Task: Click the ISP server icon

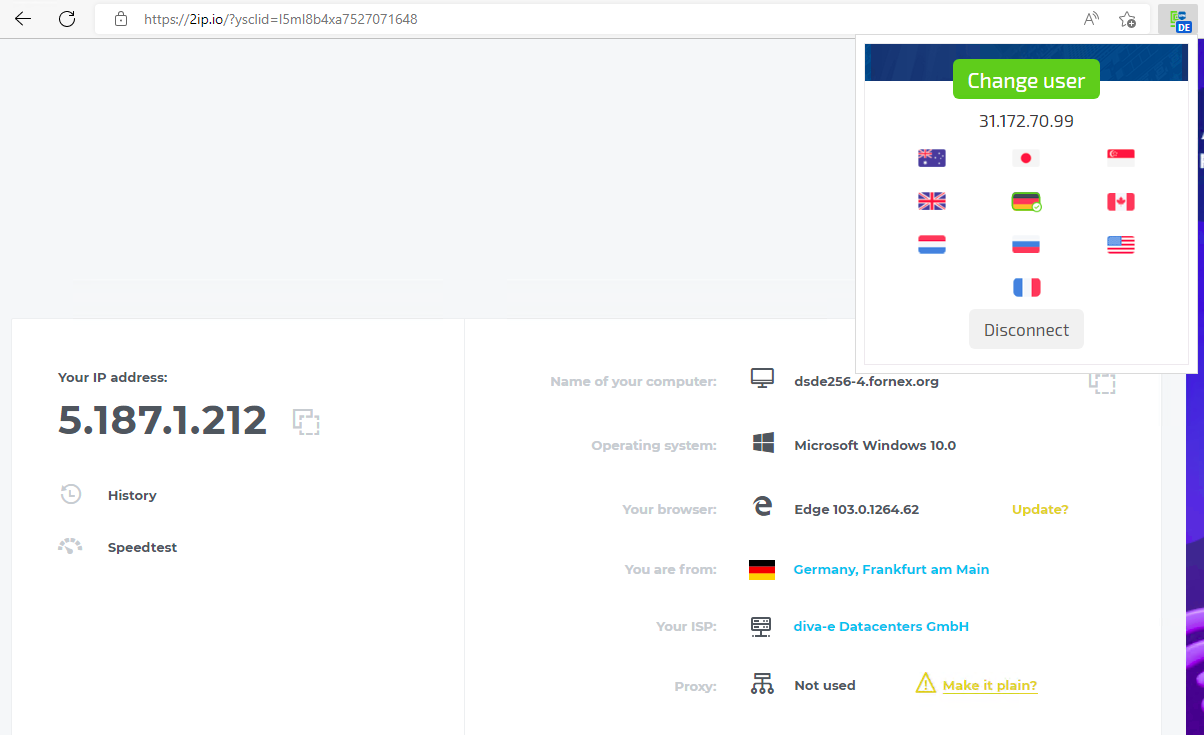Action: [x=762, y=627]
